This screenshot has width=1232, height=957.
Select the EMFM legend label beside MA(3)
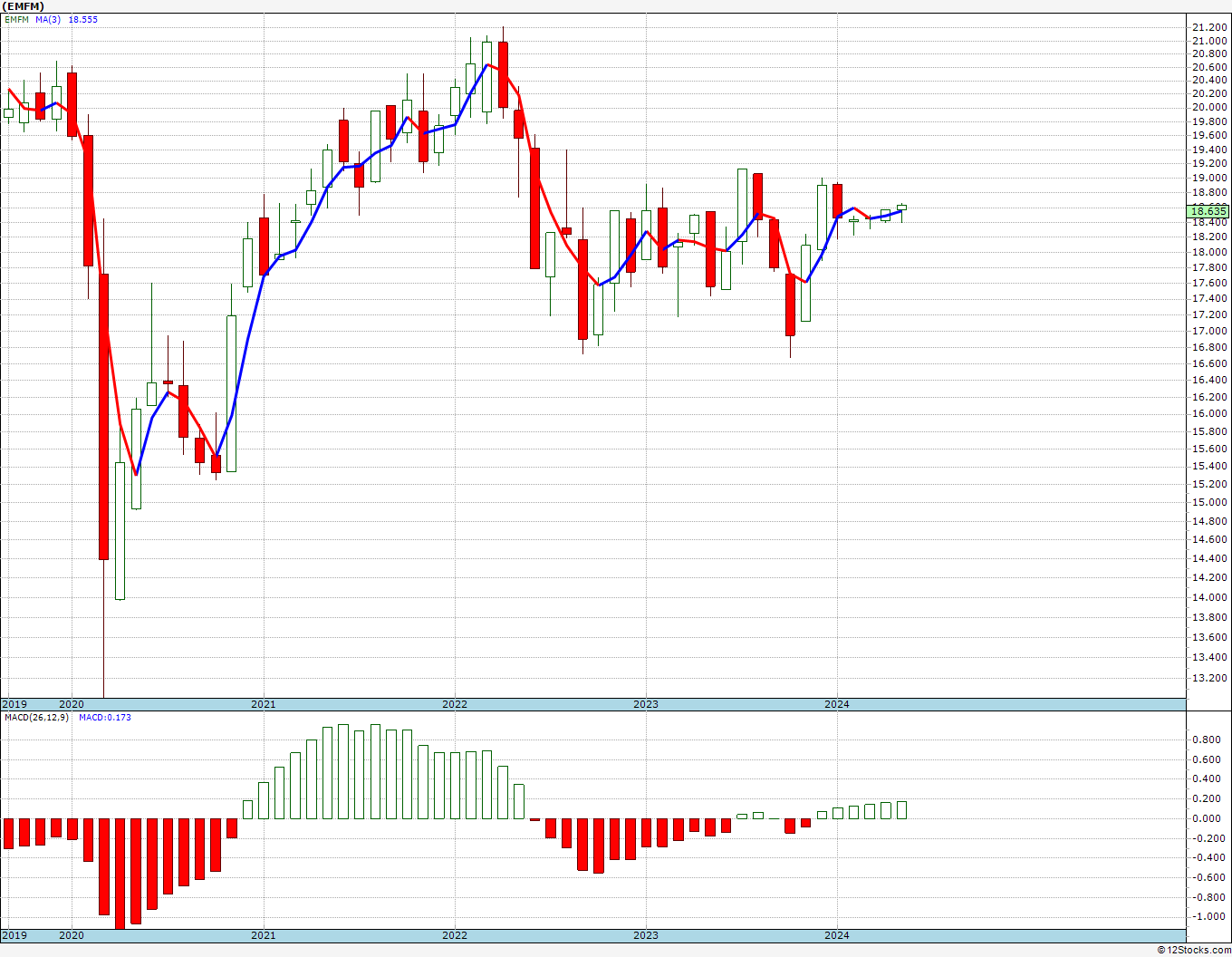coord(16,19)
